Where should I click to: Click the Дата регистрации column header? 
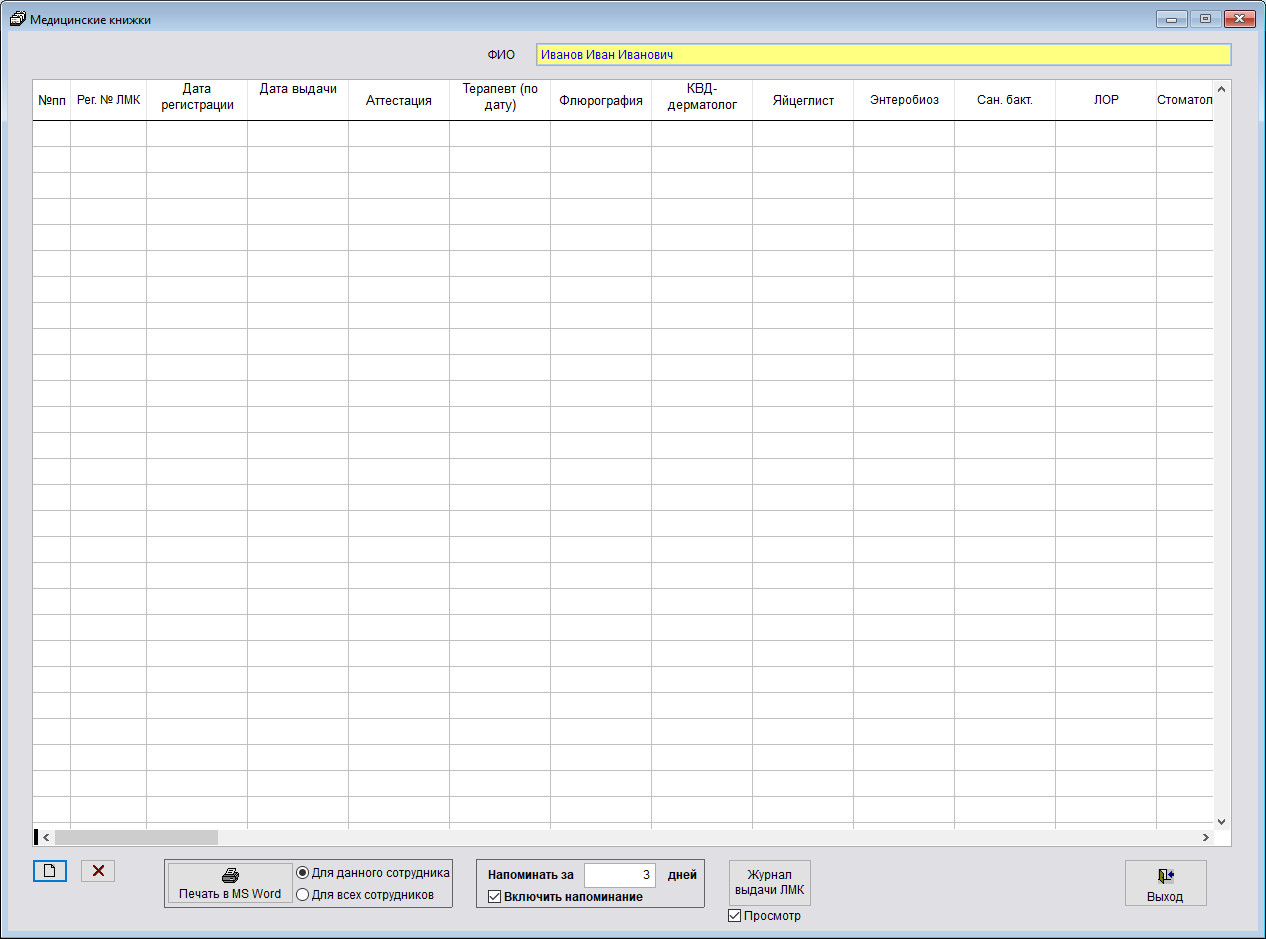[x=197, y=101]
